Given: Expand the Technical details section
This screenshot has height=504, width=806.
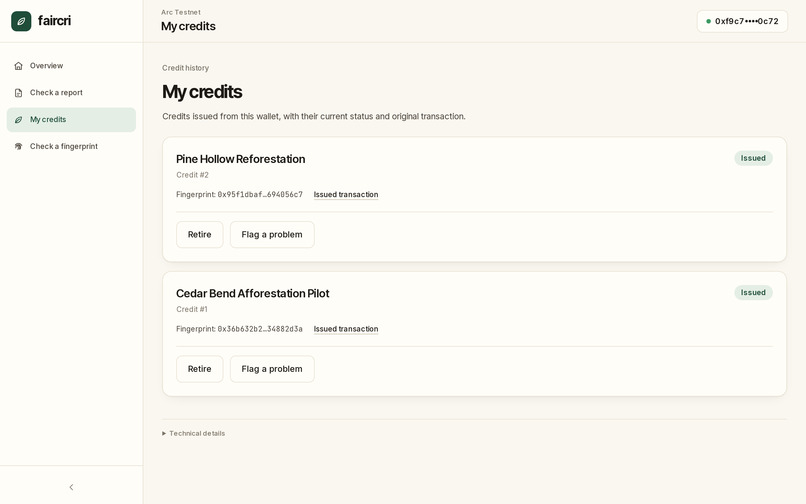Looking at the screenshot, I should (194, 434).
